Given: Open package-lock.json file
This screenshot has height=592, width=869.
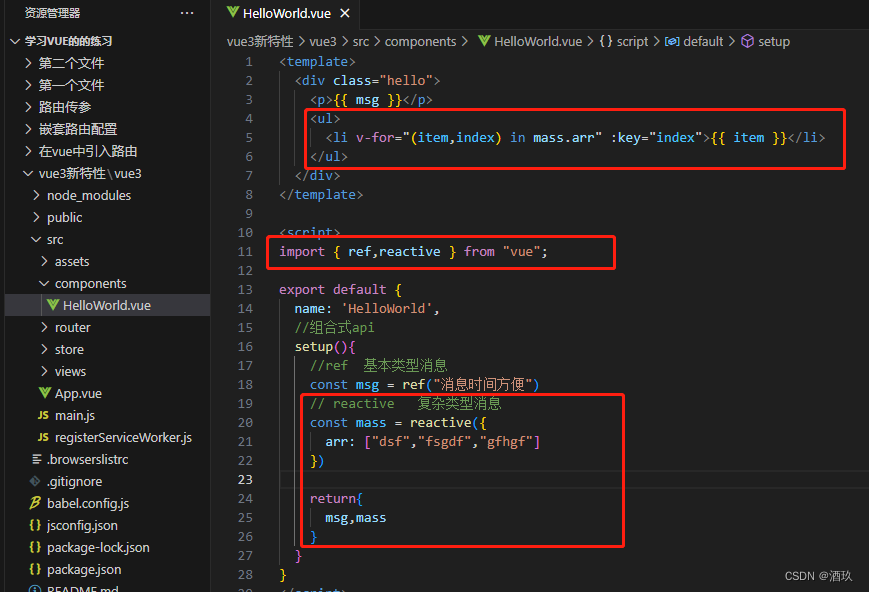Looking at the screenshot, I should coord(108,547).
